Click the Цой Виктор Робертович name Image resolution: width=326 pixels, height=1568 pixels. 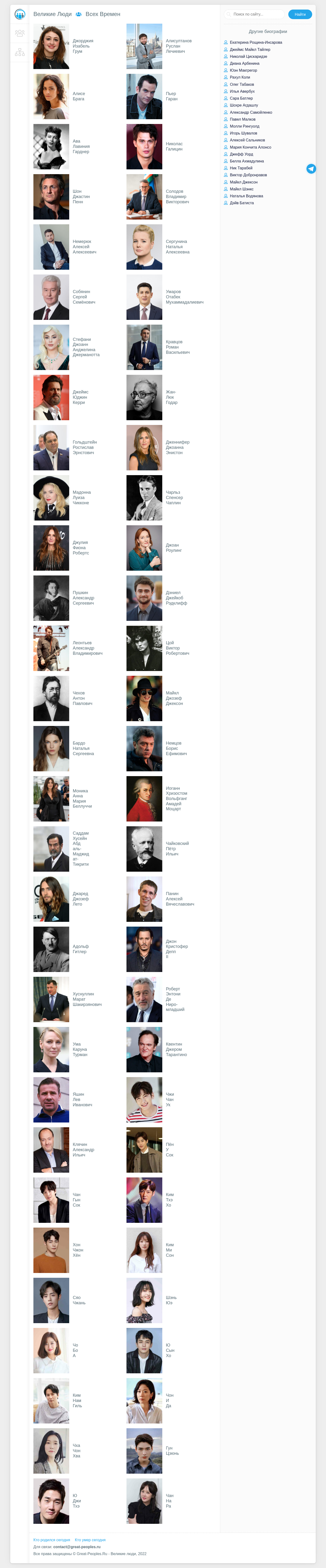click(x=178, y=648)
